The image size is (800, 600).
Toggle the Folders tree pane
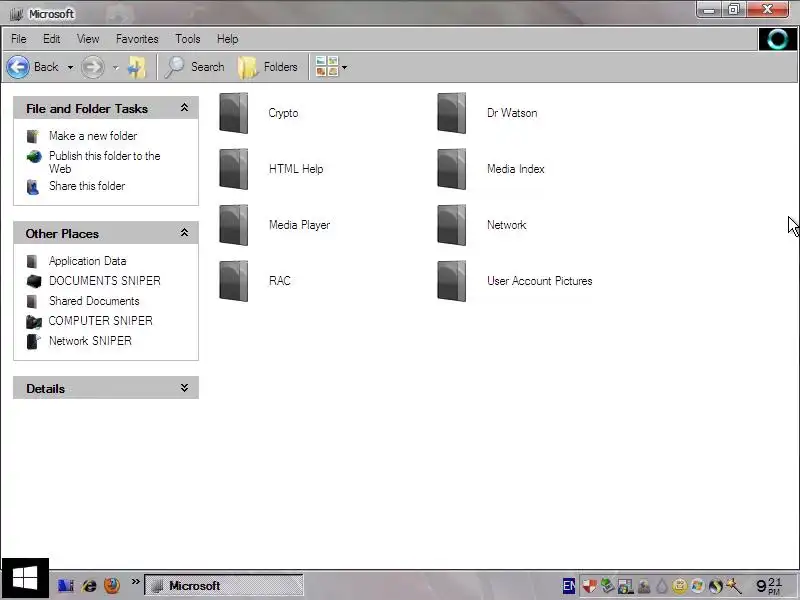pos(268,67)
